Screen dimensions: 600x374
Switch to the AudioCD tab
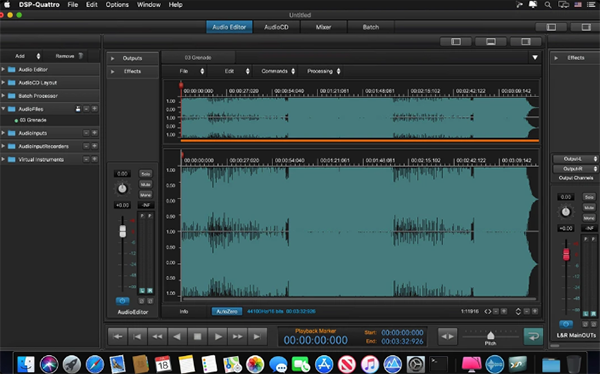tap(276, 27)
